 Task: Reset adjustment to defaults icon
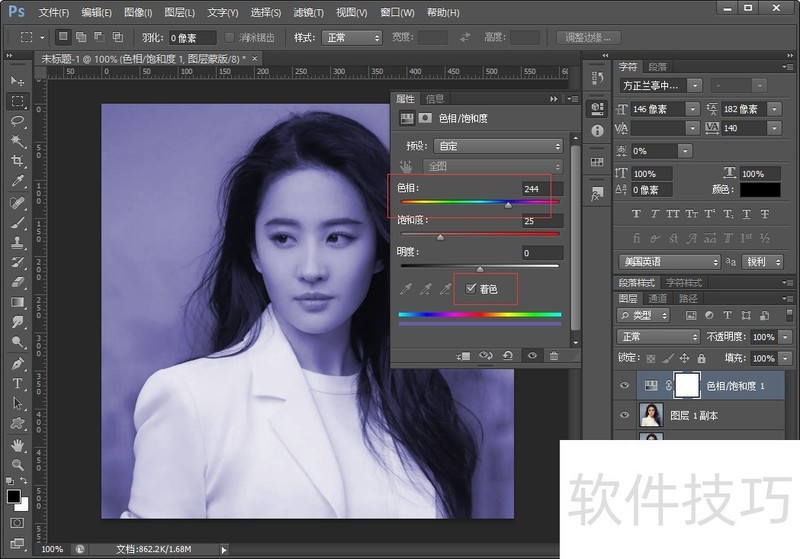(508, 355)
